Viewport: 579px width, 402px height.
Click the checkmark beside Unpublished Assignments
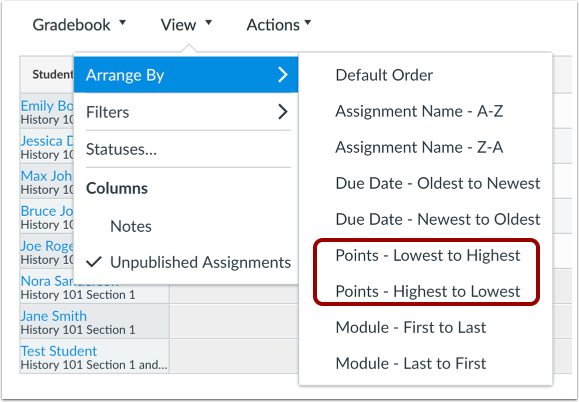click(94, 262)
